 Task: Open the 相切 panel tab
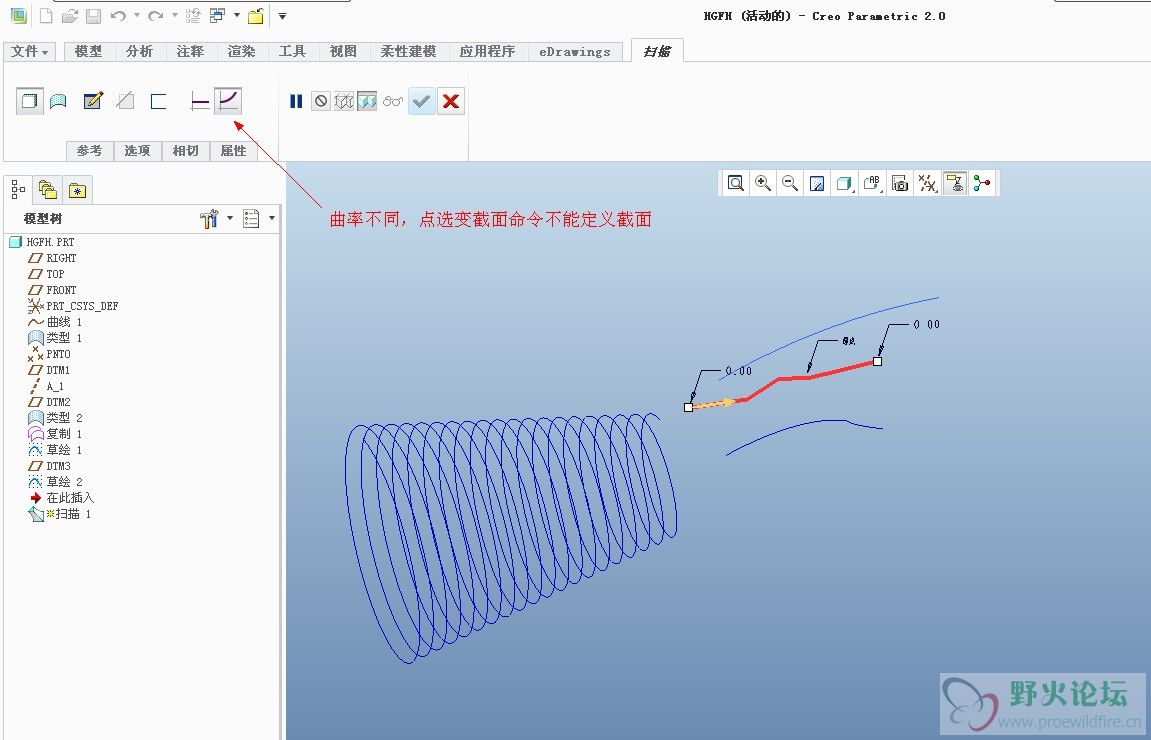click(x=186, y=150)
